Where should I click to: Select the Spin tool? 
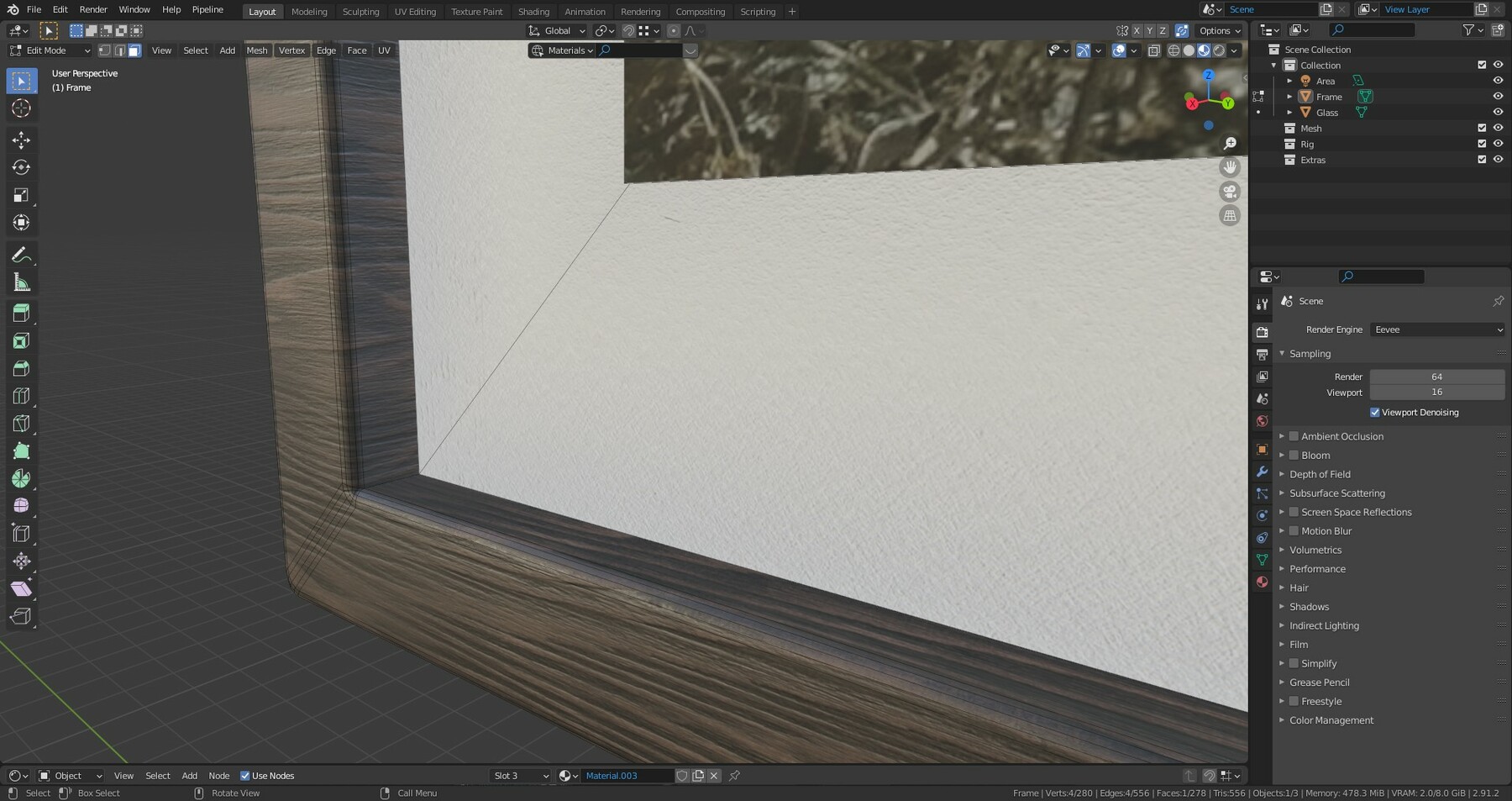(21, 478)
